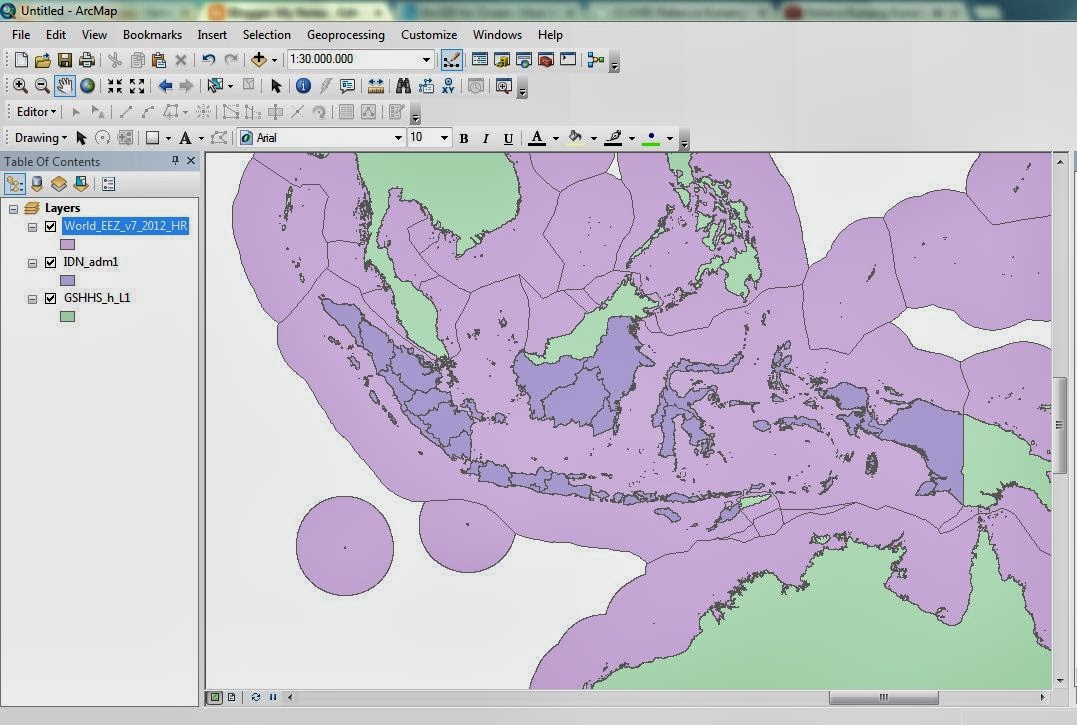Open the Find binoculars tool
The height and width of the screenshot is (725, 1077).
403,86
